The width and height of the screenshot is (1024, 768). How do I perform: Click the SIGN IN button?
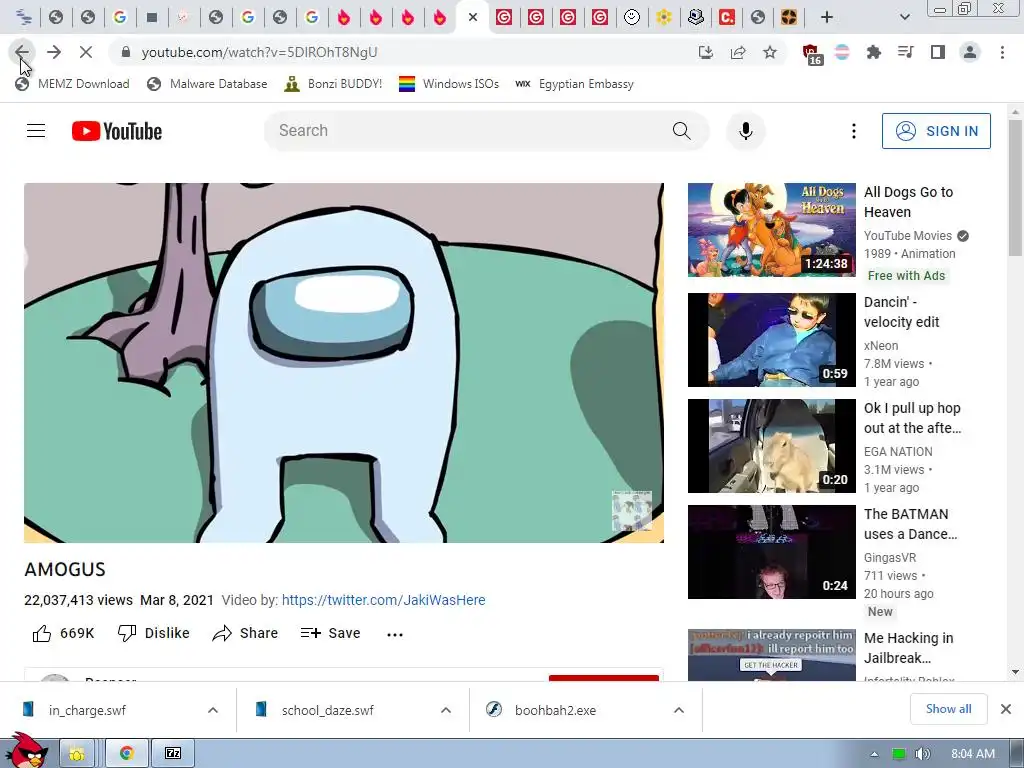tap(936, 131)
